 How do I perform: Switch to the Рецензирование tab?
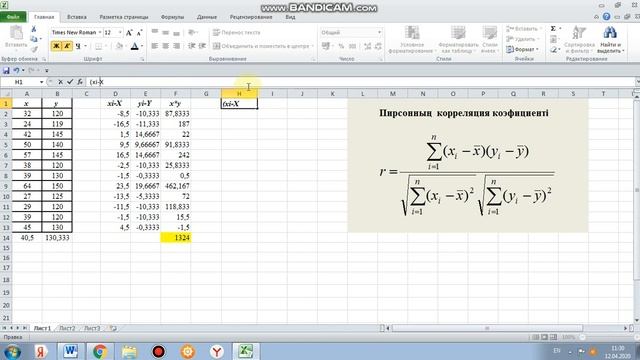point(251,17)
